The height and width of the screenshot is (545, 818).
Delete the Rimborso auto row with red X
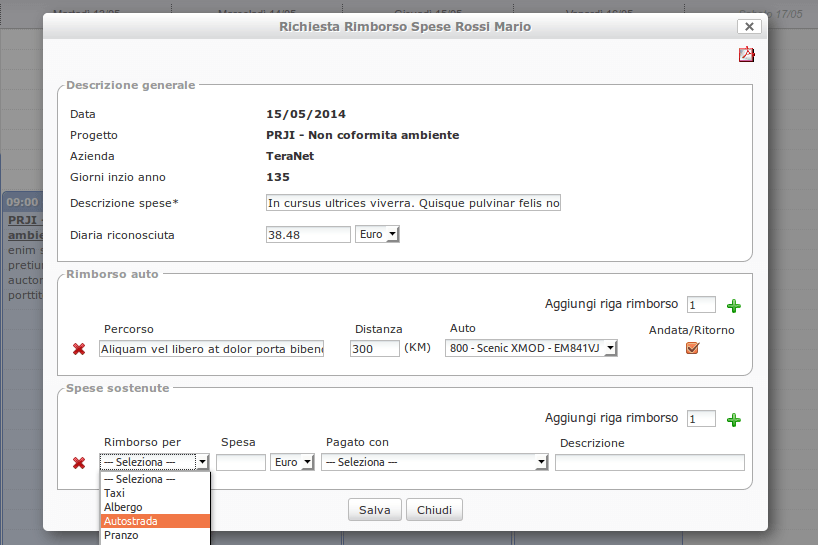79,349
